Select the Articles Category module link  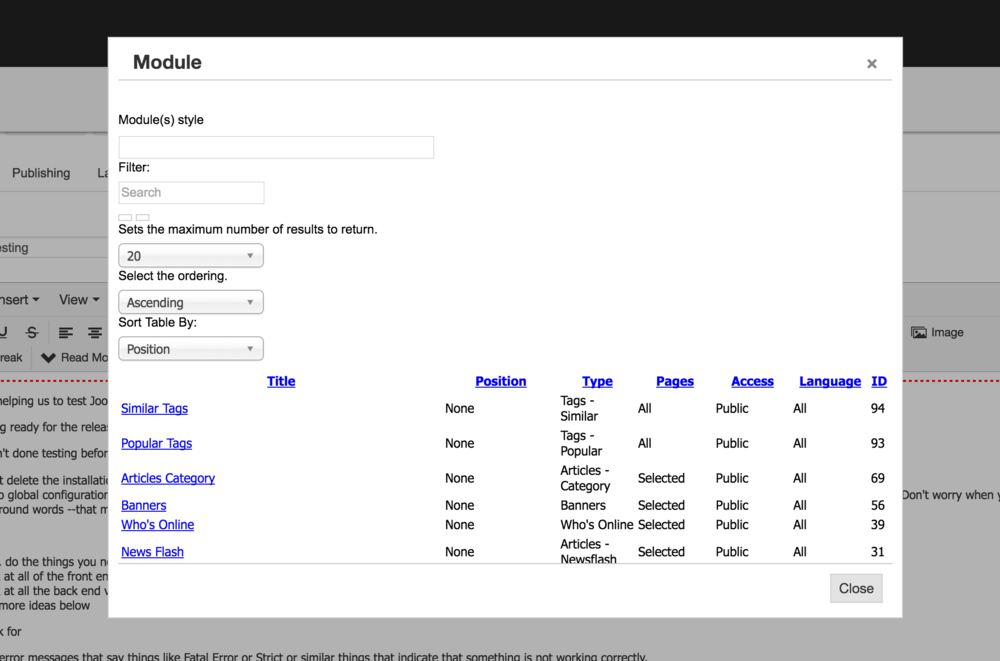pos(168,479)
